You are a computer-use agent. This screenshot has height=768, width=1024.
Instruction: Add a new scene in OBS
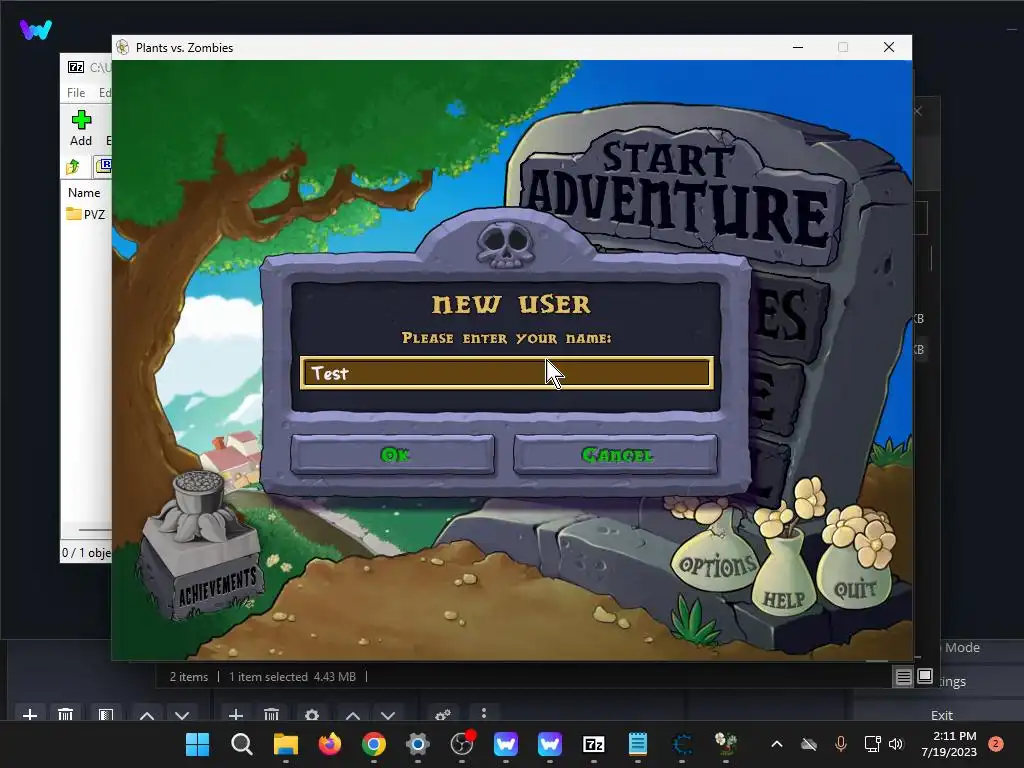point(29,714)
